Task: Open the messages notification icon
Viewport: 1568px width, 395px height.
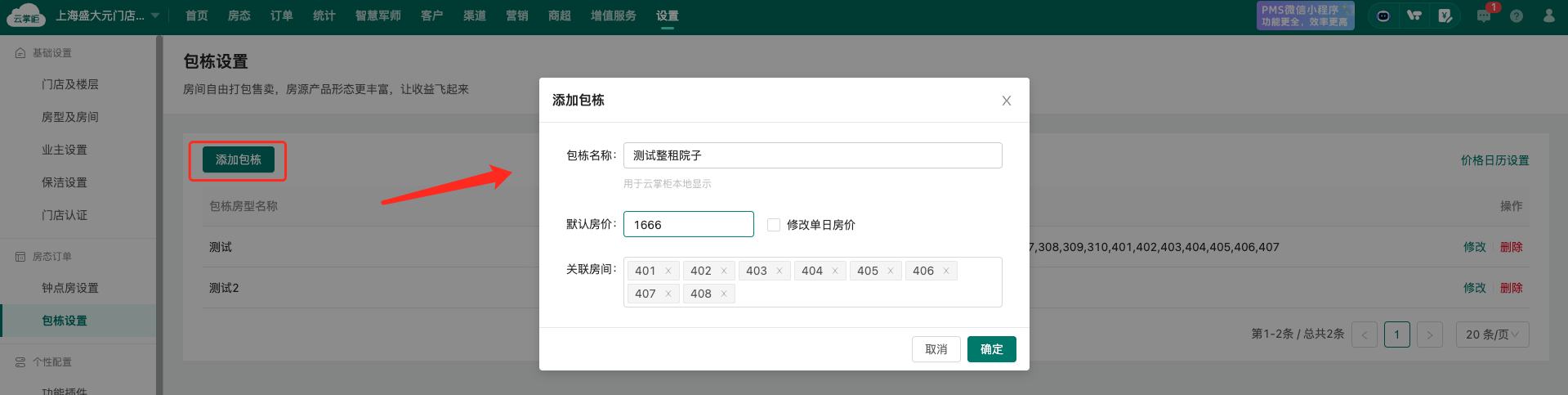Action: [1484, 16]
